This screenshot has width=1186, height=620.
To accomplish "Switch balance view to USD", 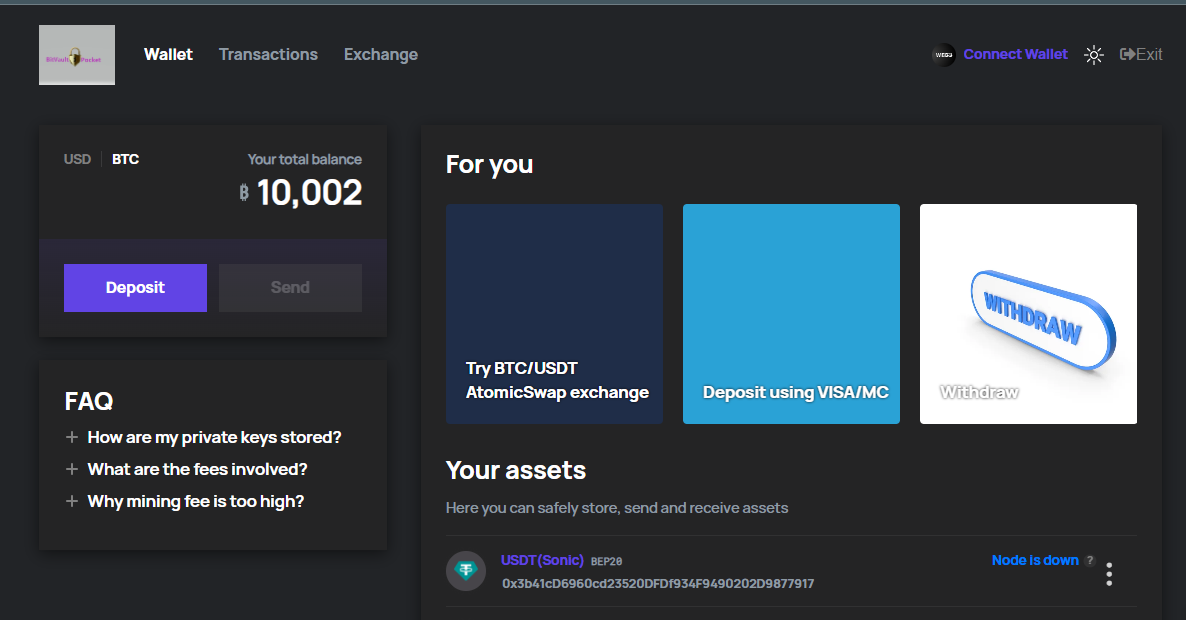I will [77, 158].
